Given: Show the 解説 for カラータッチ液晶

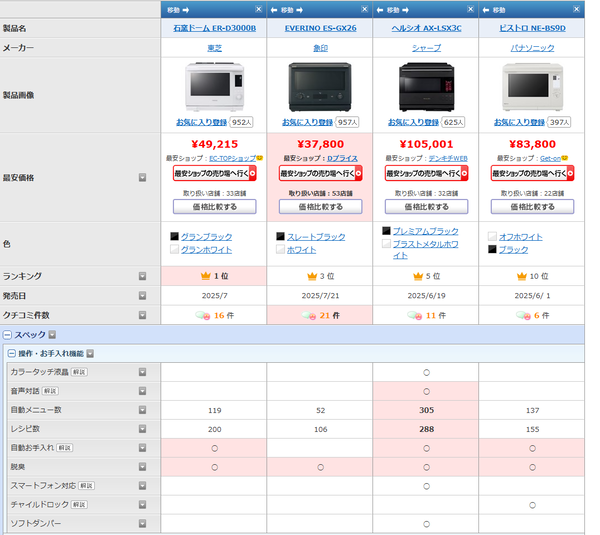Looking at the screenshot, I should tap(79, 372).
